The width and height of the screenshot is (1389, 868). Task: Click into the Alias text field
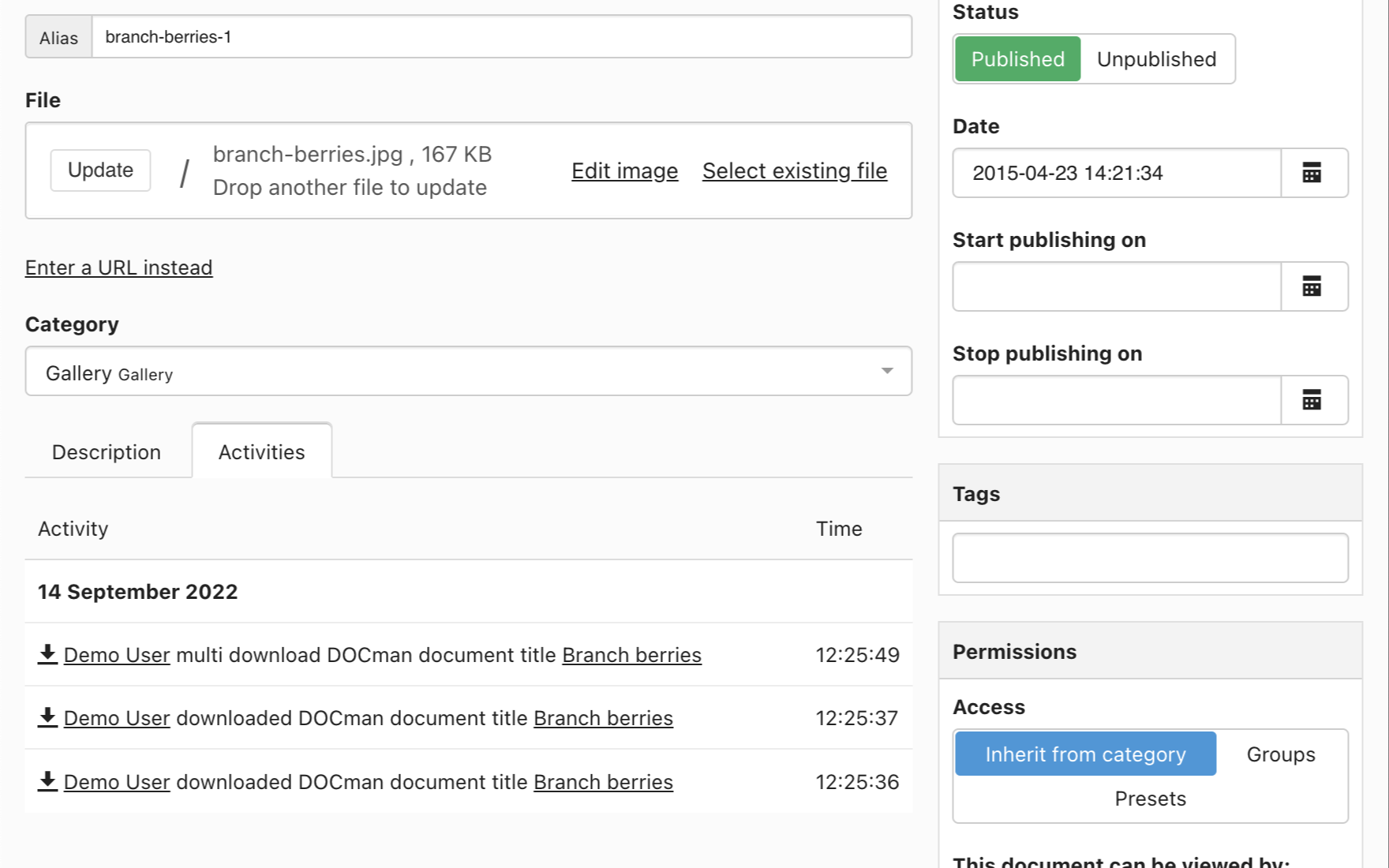501,37
